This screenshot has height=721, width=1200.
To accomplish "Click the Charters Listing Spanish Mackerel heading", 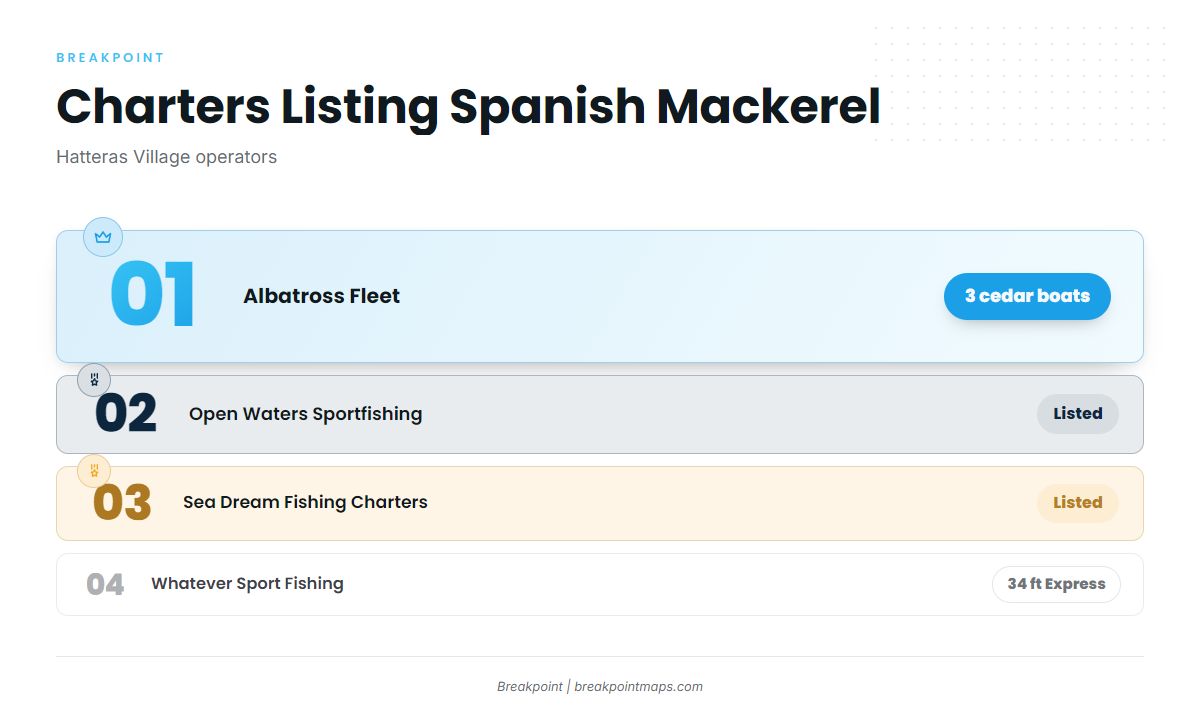I will pyautogui.click(x=468, y=107).
